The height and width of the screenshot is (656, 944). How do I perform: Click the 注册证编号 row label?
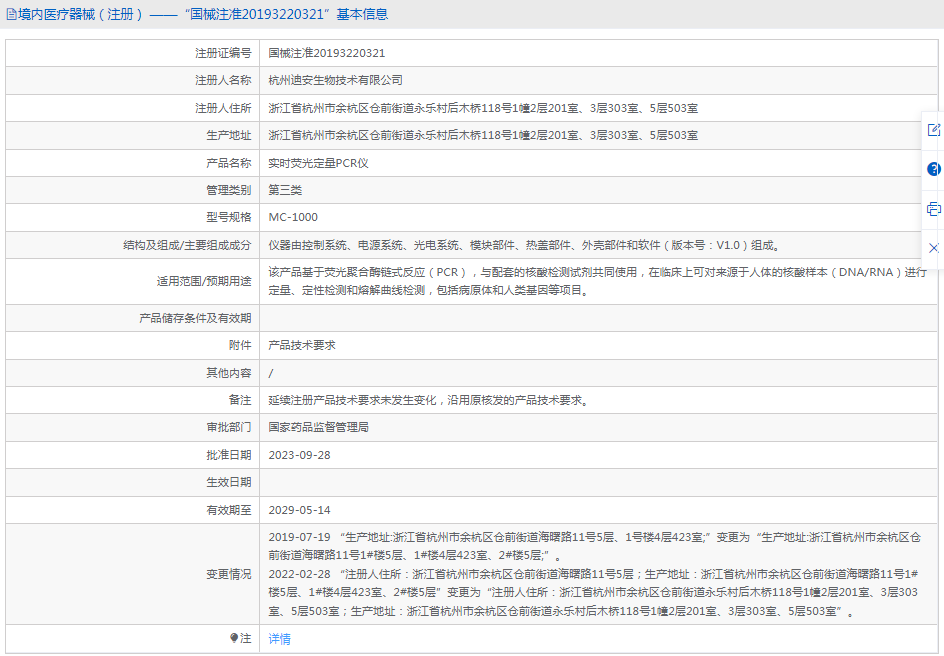click(223, 53)
